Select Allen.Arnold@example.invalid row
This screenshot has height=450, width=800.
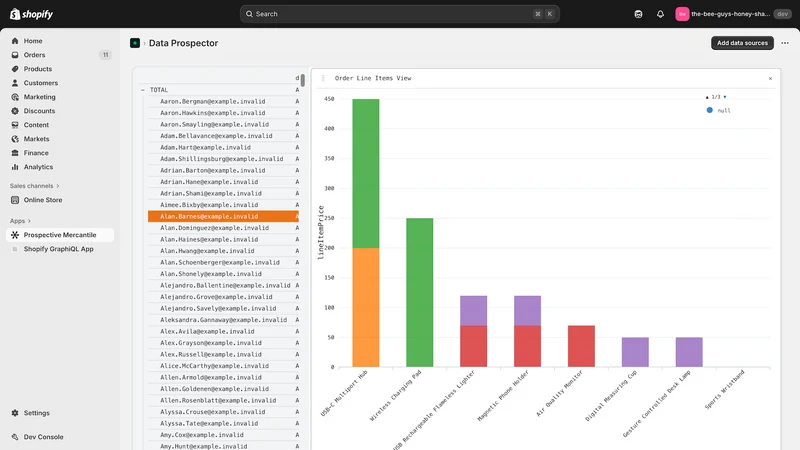point(223,378)
